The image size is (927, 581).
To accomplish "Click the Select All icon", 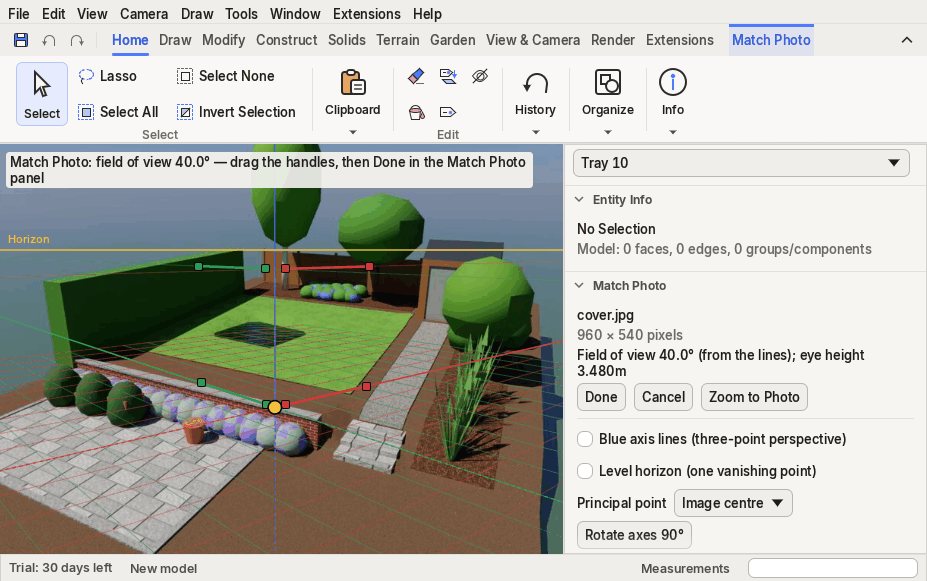I will point(86,112).
